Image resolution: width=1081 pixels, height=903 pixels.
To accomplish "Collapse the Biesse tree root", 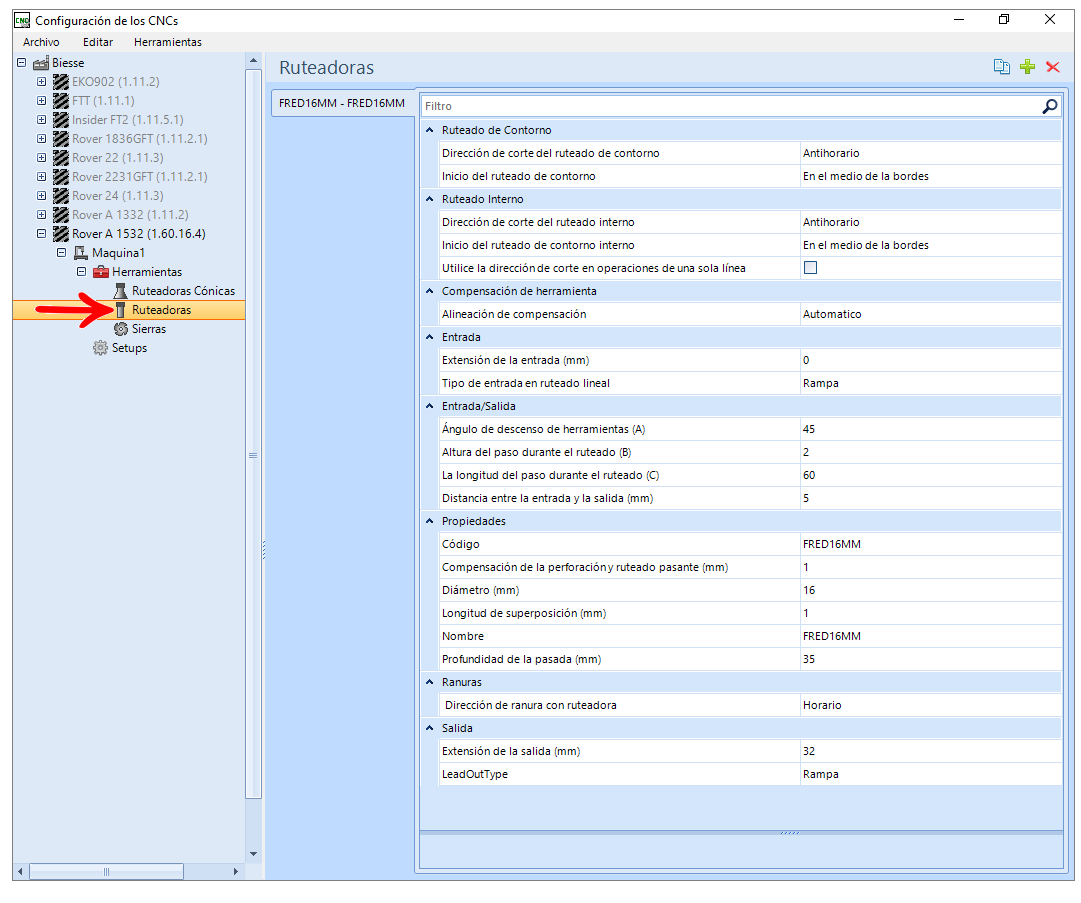I will [x=21, y=63].
